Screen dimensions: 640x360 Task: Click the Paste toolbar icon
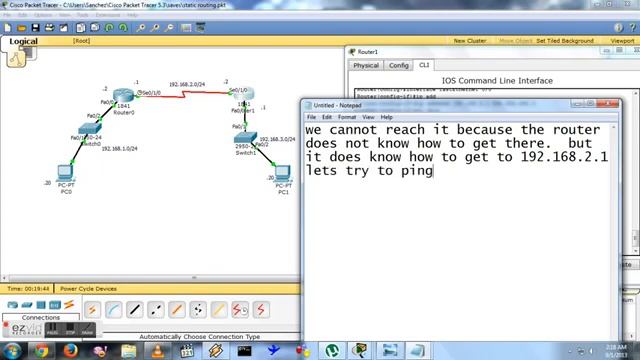point(95,28)
